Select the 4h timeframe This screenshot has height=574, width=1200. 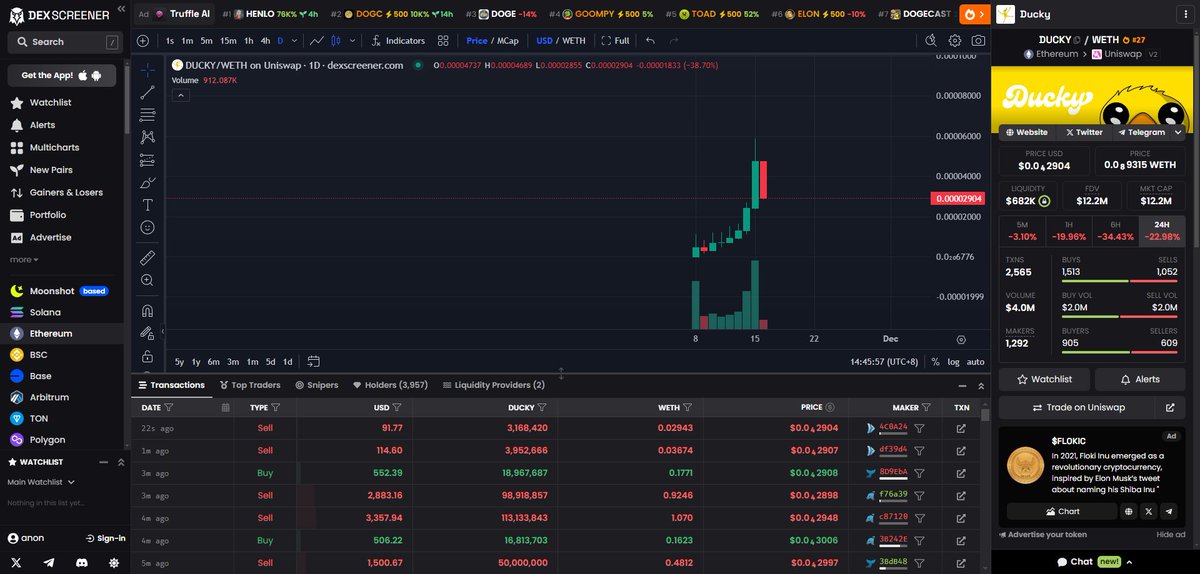click(x=265, y=41)
